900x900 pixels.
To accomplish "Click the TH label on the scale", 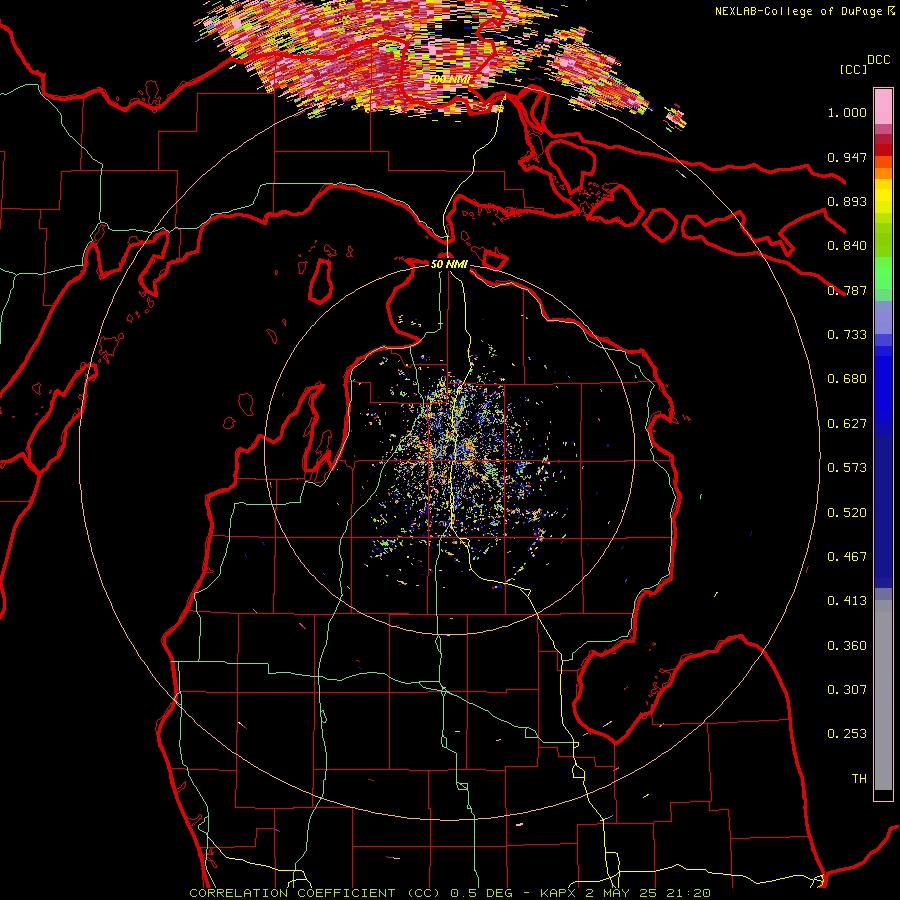I will click(x=859, y=779).
